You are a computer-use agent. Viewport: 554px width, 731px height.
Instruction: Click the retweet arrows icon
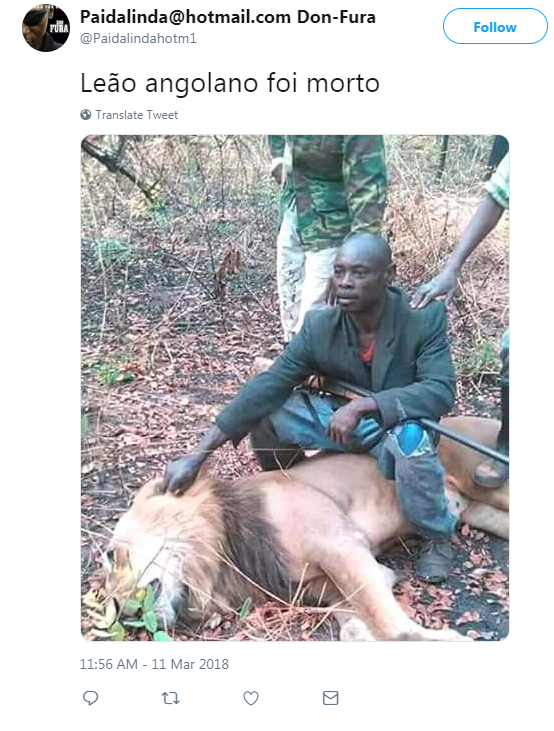[170, 698]
